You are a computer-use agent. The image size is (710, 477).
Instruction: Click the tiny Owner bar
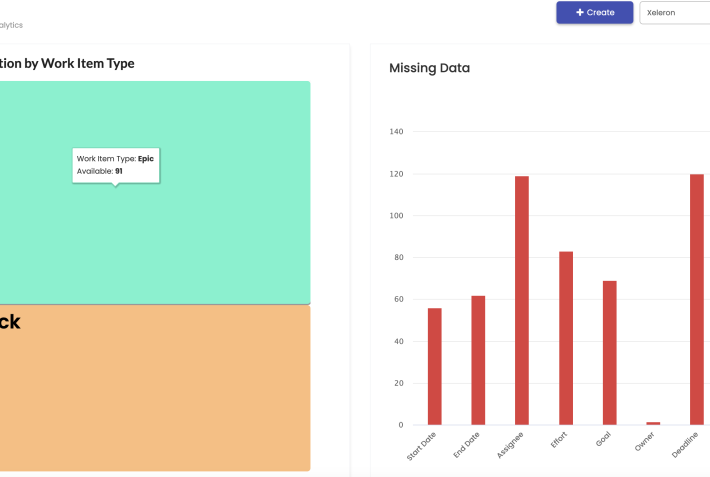pos(653,423)
